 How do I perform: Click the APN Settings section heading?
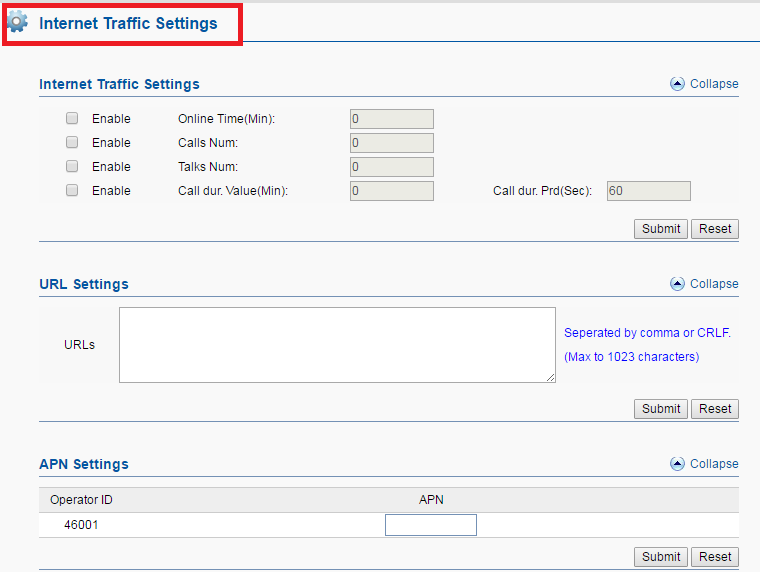coord(84,464)
